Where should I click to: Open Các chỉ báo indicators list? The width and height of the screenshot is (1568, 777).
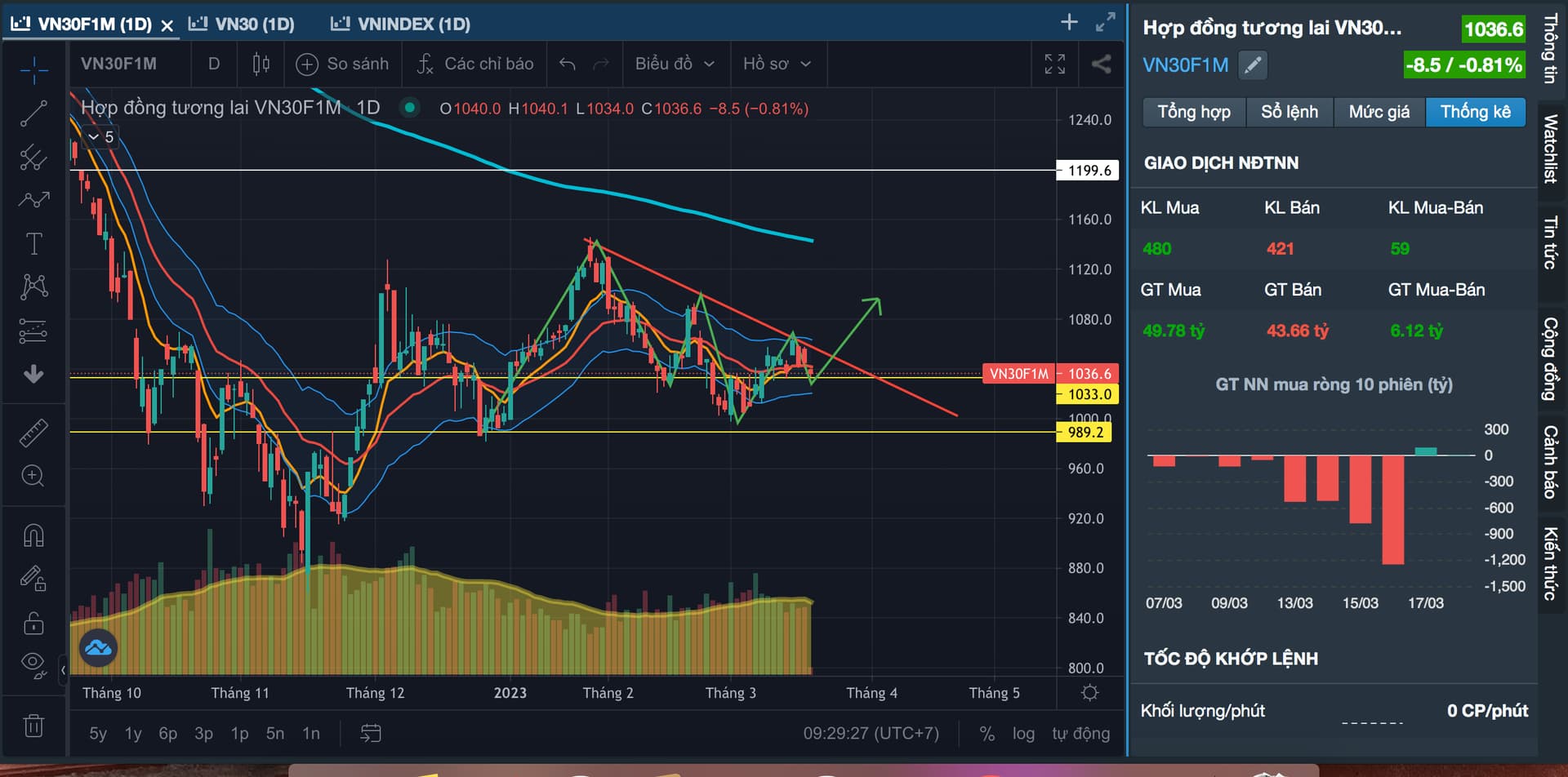pos(474,64)
